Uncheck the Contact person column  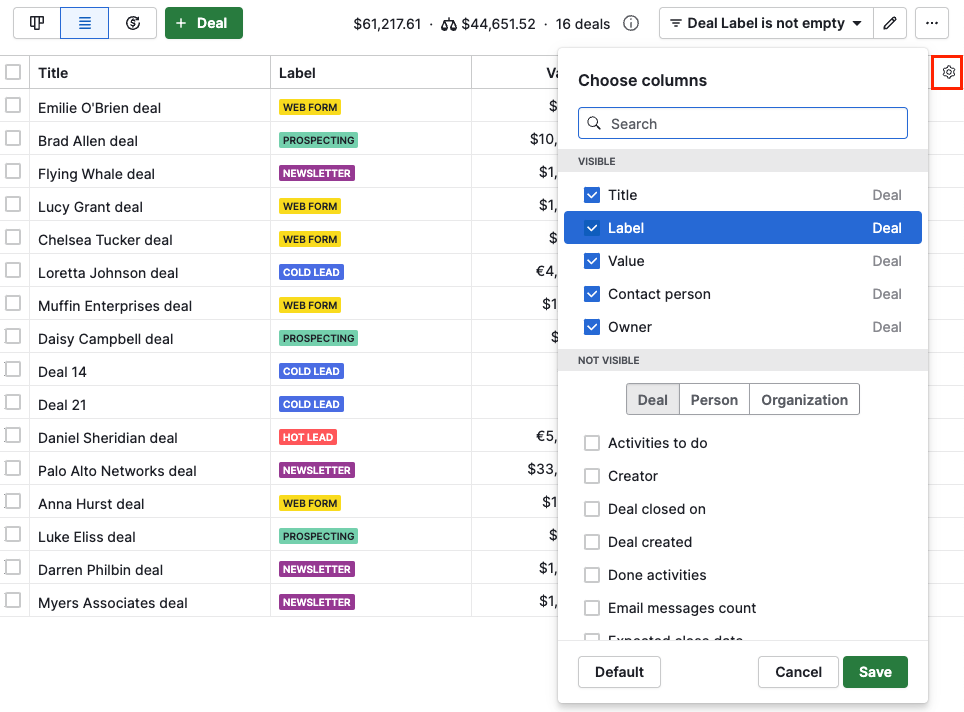[x=592, y=293]
